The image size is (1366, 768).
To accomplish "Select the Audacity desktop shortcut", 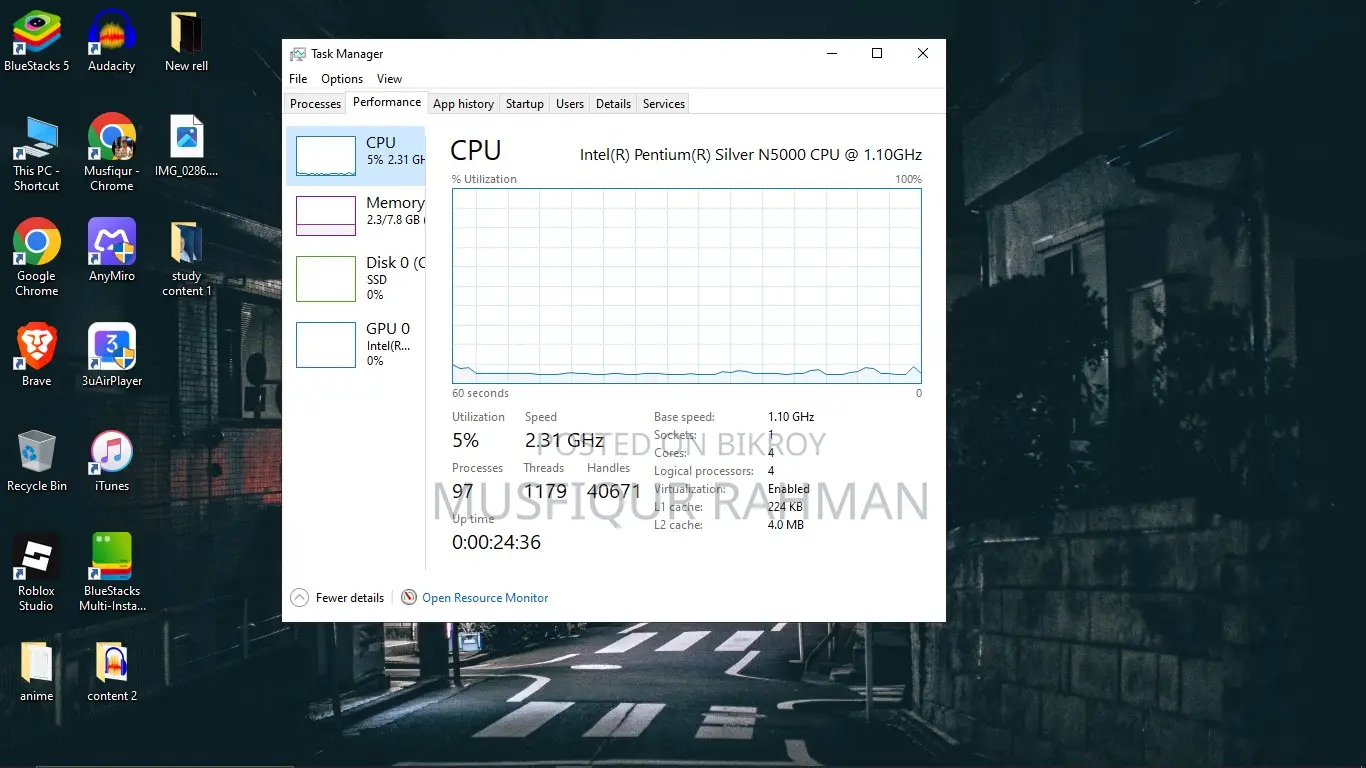I will point(112,42).
